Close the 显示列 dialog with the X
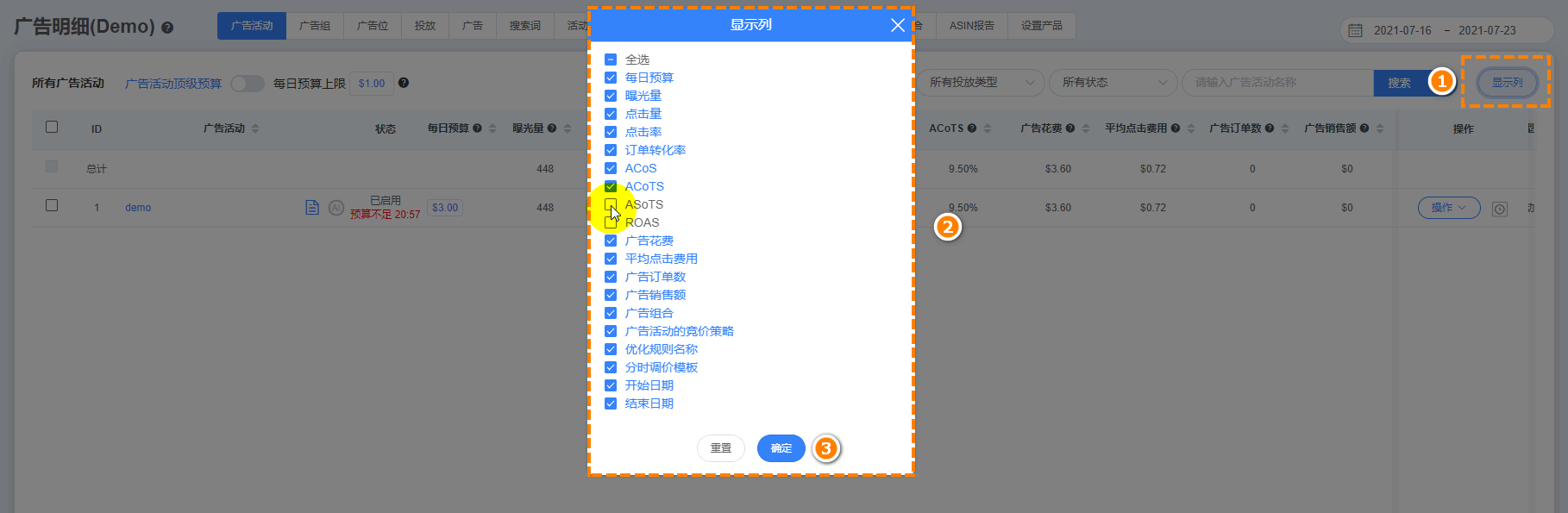1568x513 pixels. pyautogui.click(x=898, y=25)
